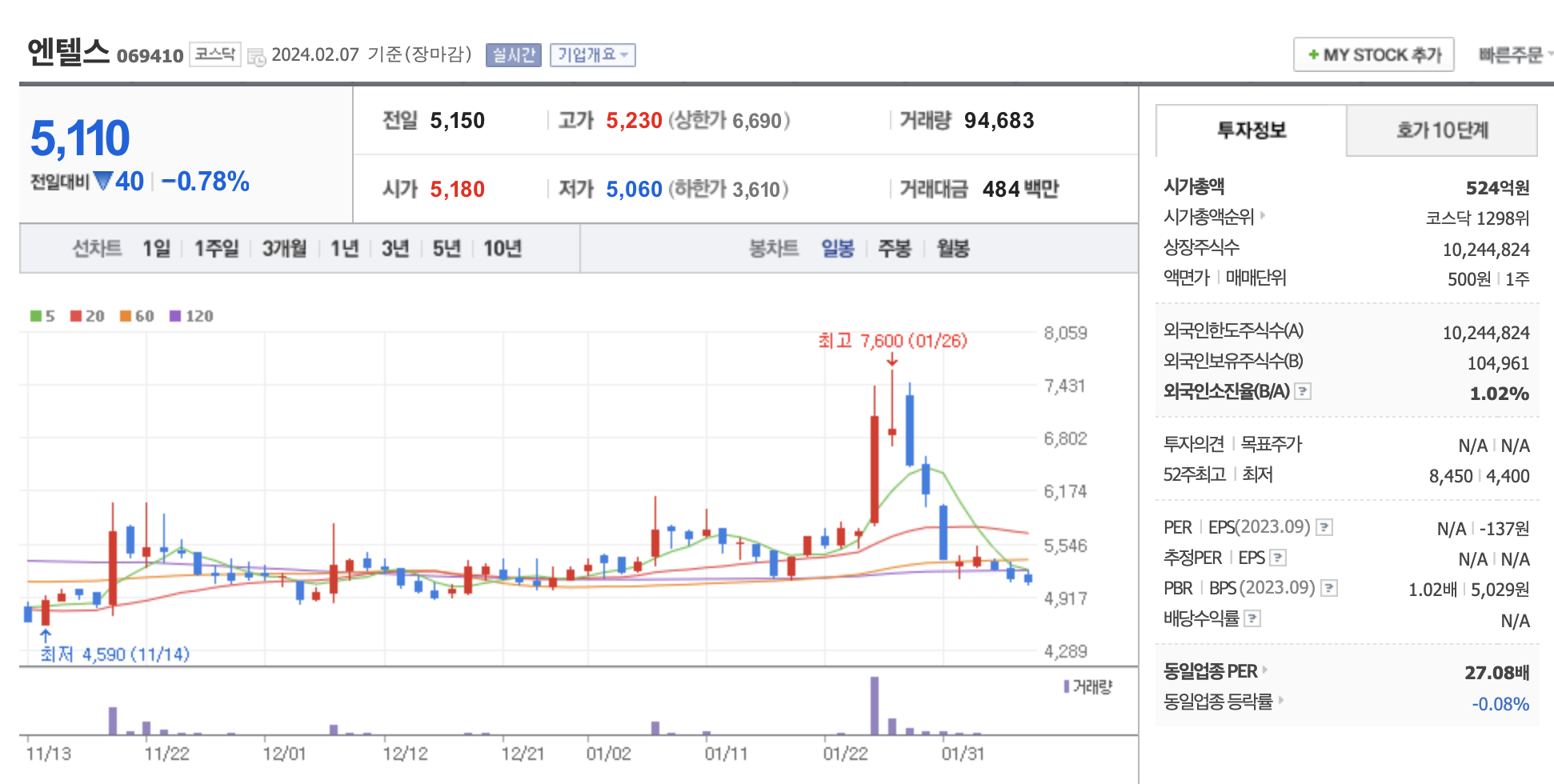Viewport: 1554px width, 784px height.
Task: Click the 01/22 date on chart axis
Action: tap(845, 754)
